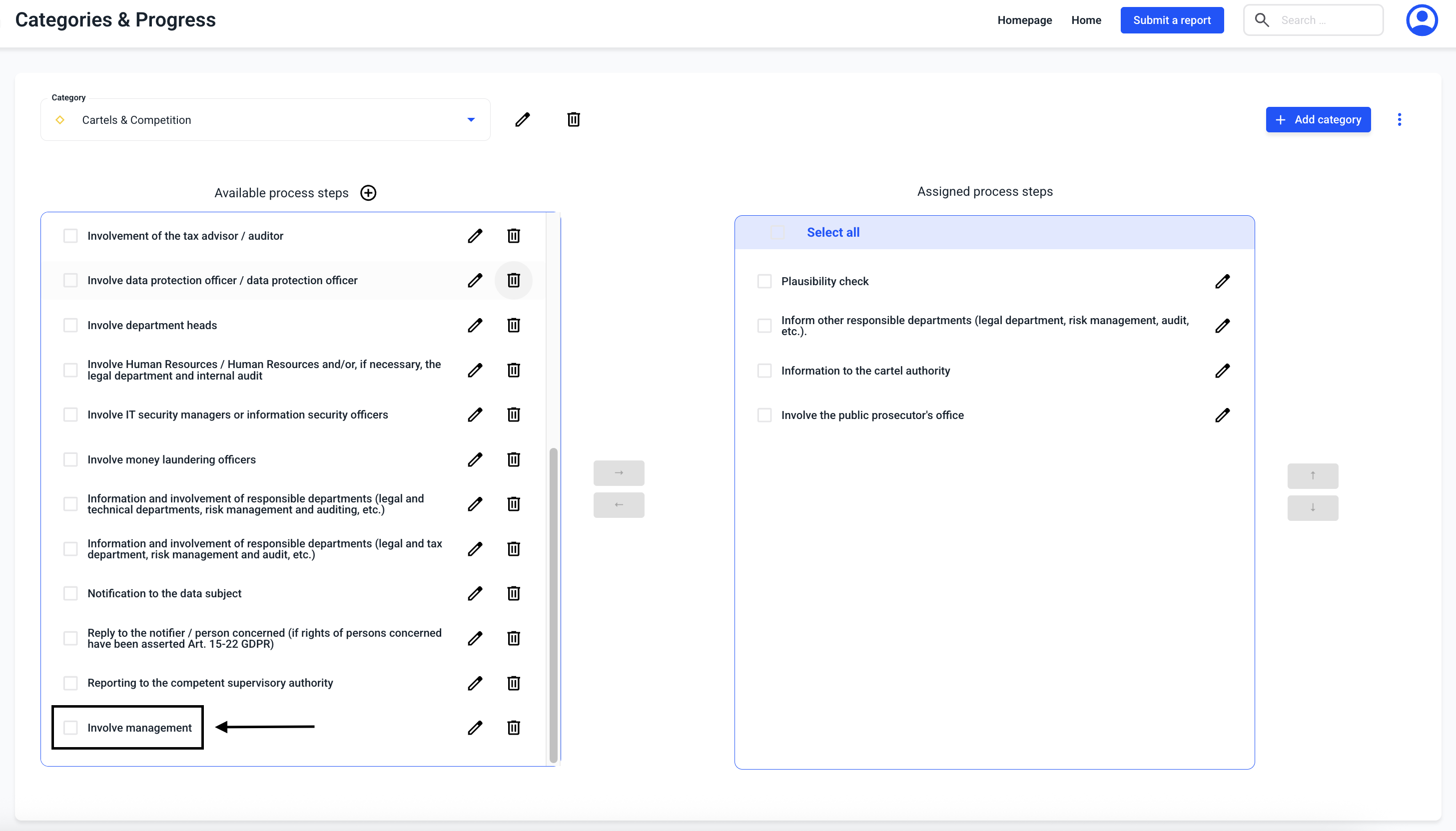The width and height of the screenshot is (1456, 831).
Task: Expand the Category dropdown arrow
Action: [471, 120]
